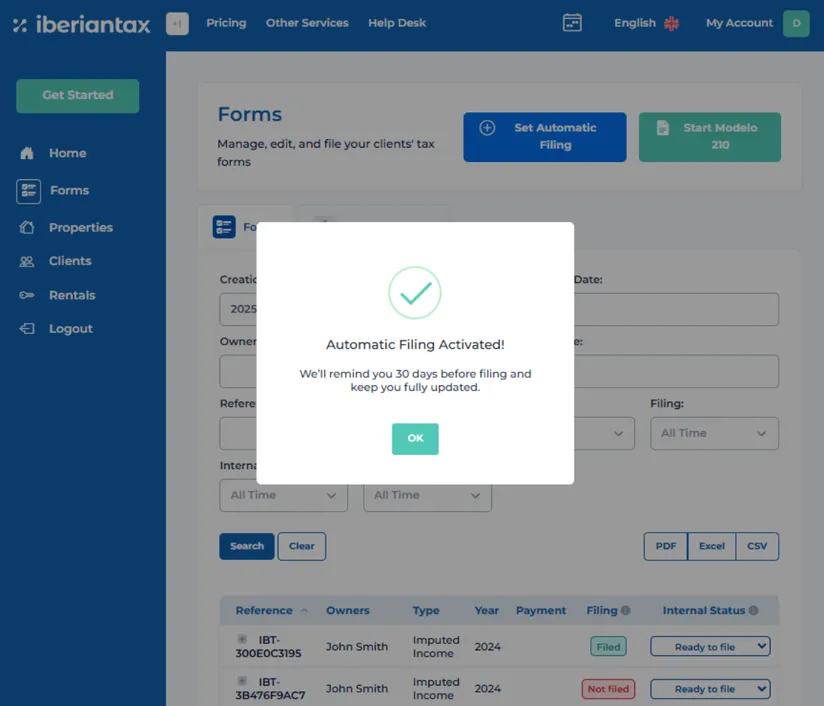Click the Home icon in the sidebar
Image resolution: width=824 pixels, height=706 pixels.
(x=28, y=152)
